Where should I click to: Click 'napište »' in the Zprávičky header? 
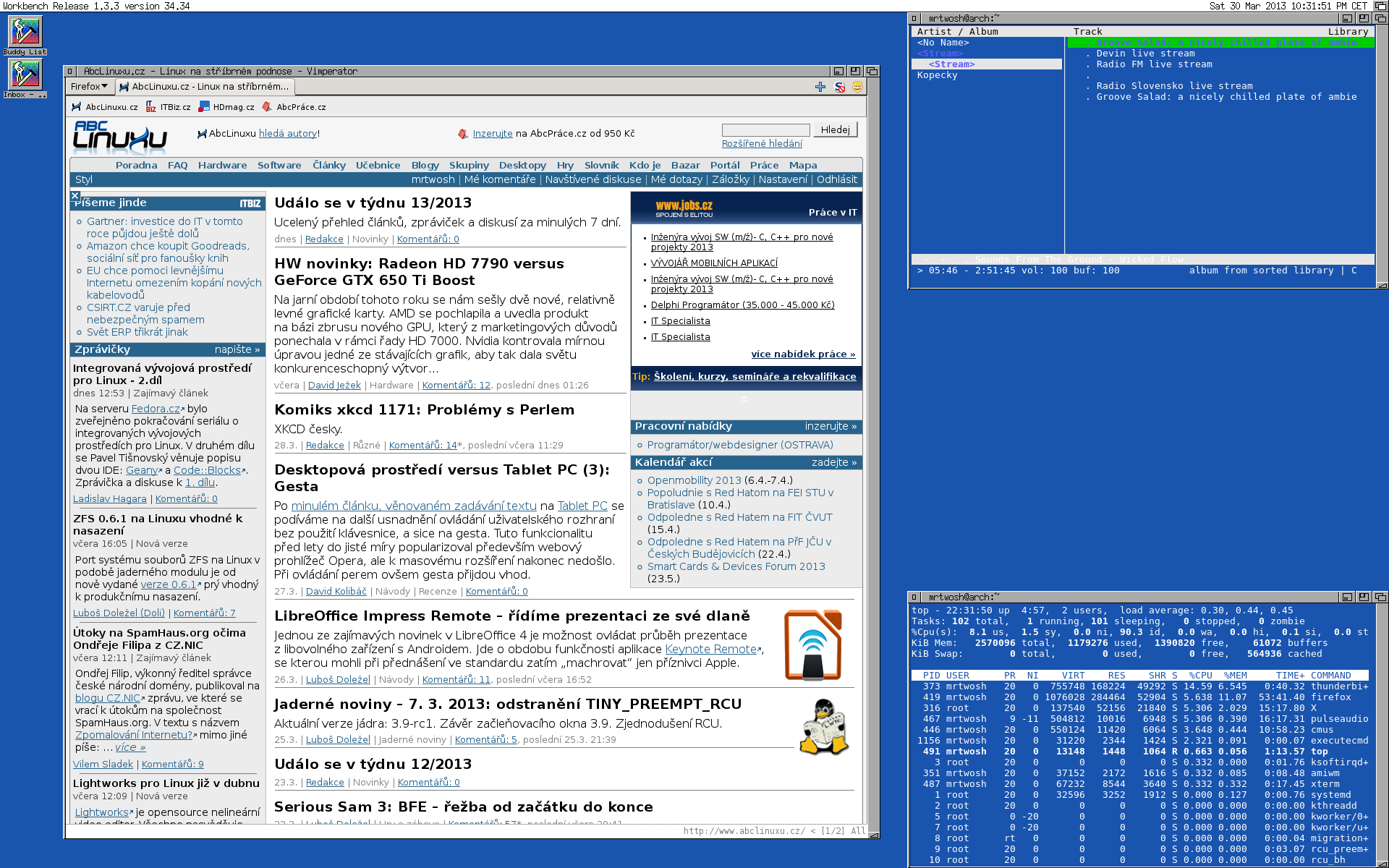237,349
